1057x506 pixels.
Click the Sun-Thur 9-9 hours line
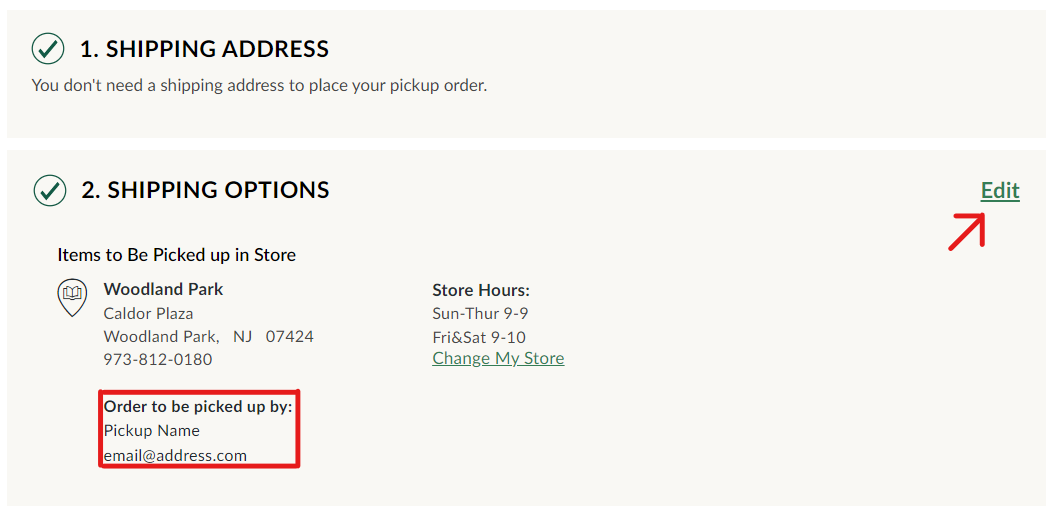(480, 314)
